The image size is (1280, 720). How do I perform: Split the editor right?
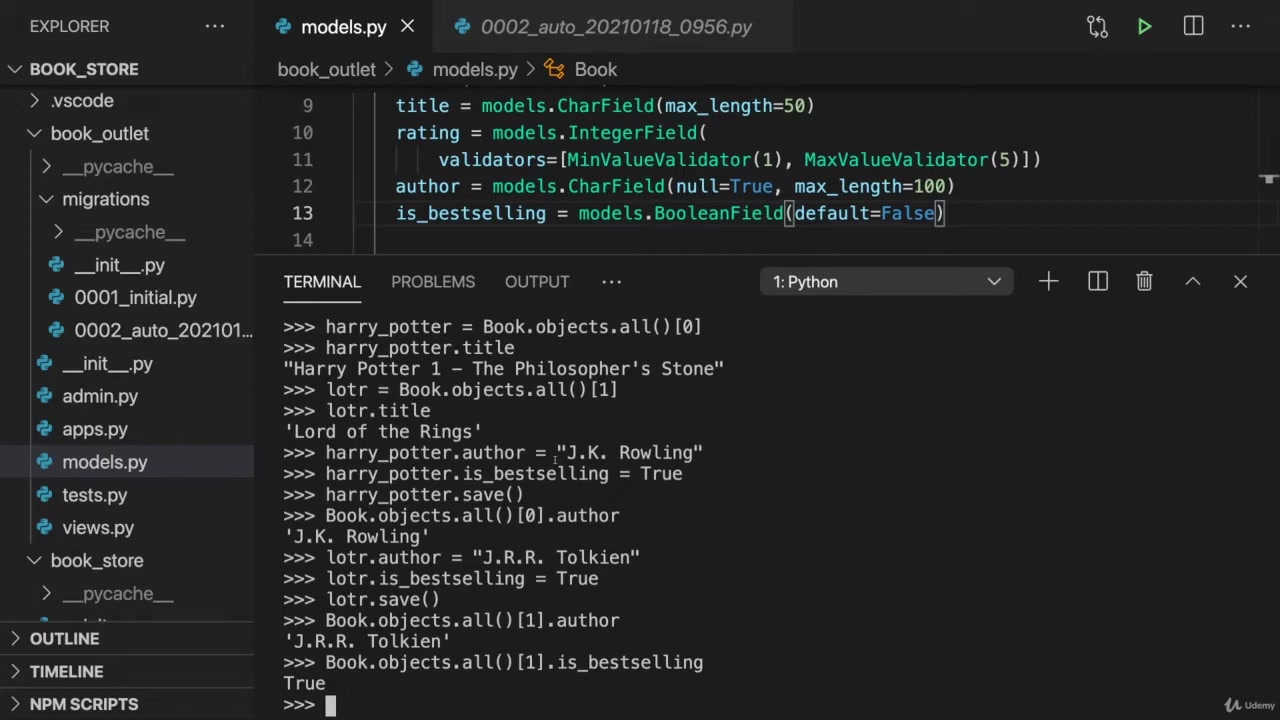tap(1193, 27)
